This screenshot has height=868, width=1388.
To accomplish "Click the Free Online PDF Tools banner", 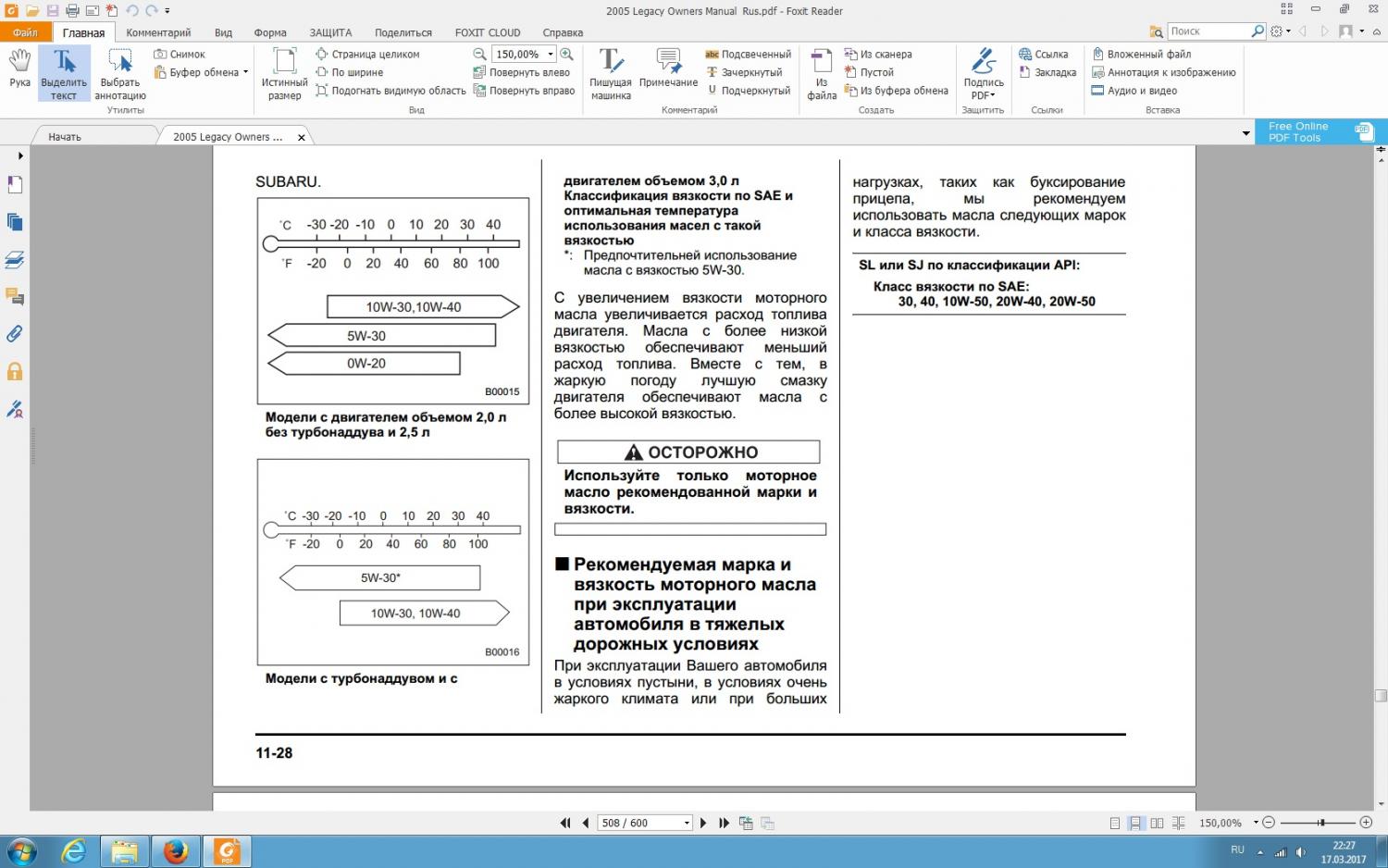I will [1320, 132].
